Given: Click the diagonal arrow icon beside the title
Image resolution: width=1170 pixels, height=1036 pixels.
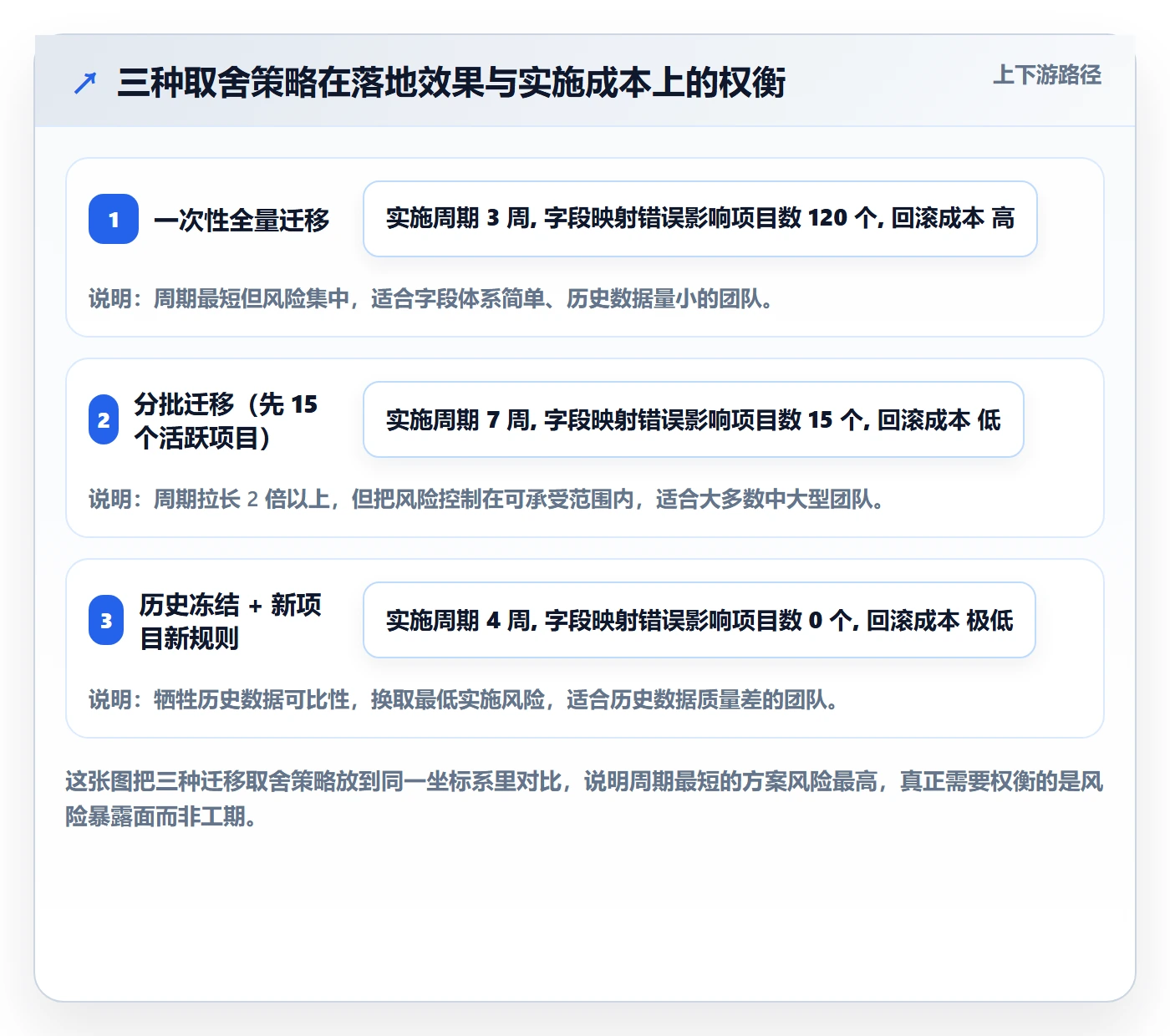Looking at the screenshot, I should [x=85, y=84].
